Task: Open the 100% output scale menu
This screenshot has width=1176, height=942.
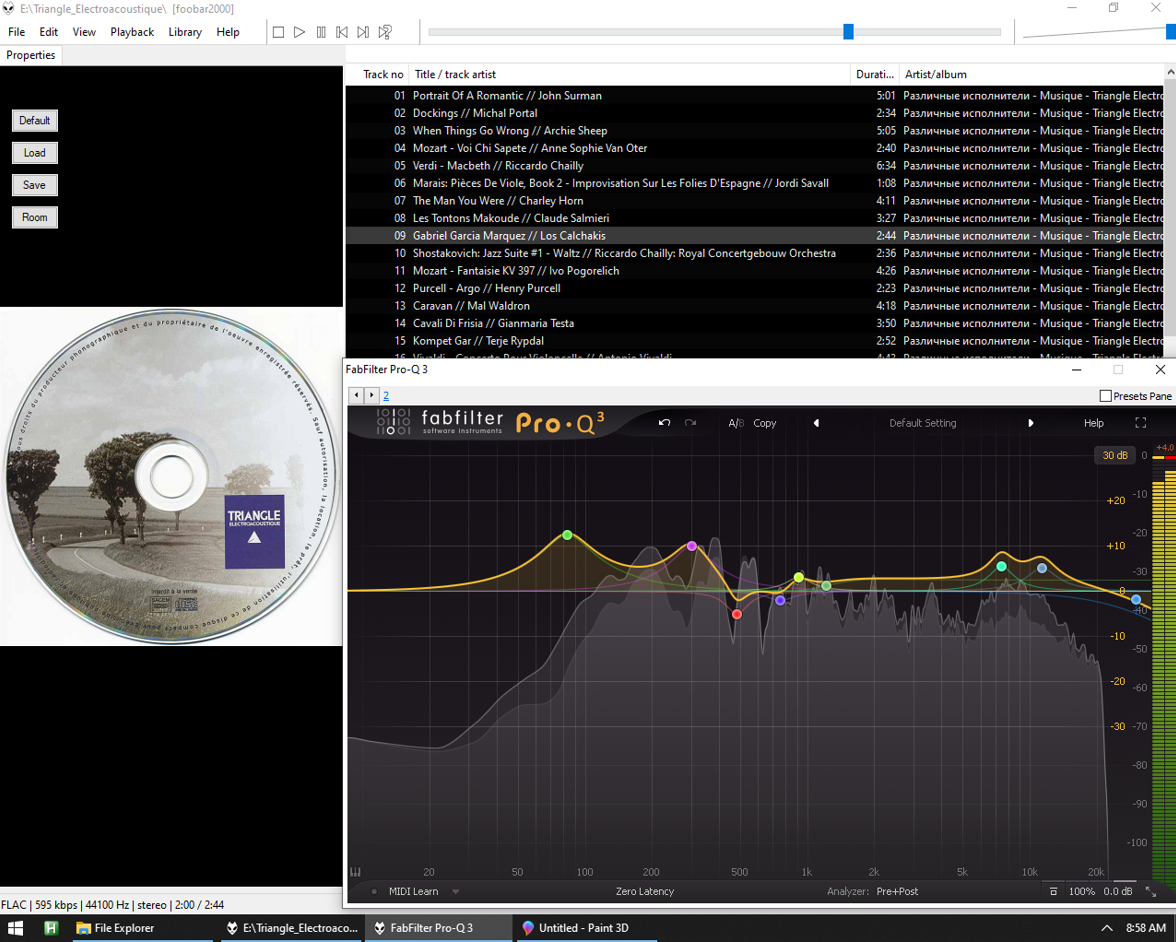Action: coord(1082,891)
